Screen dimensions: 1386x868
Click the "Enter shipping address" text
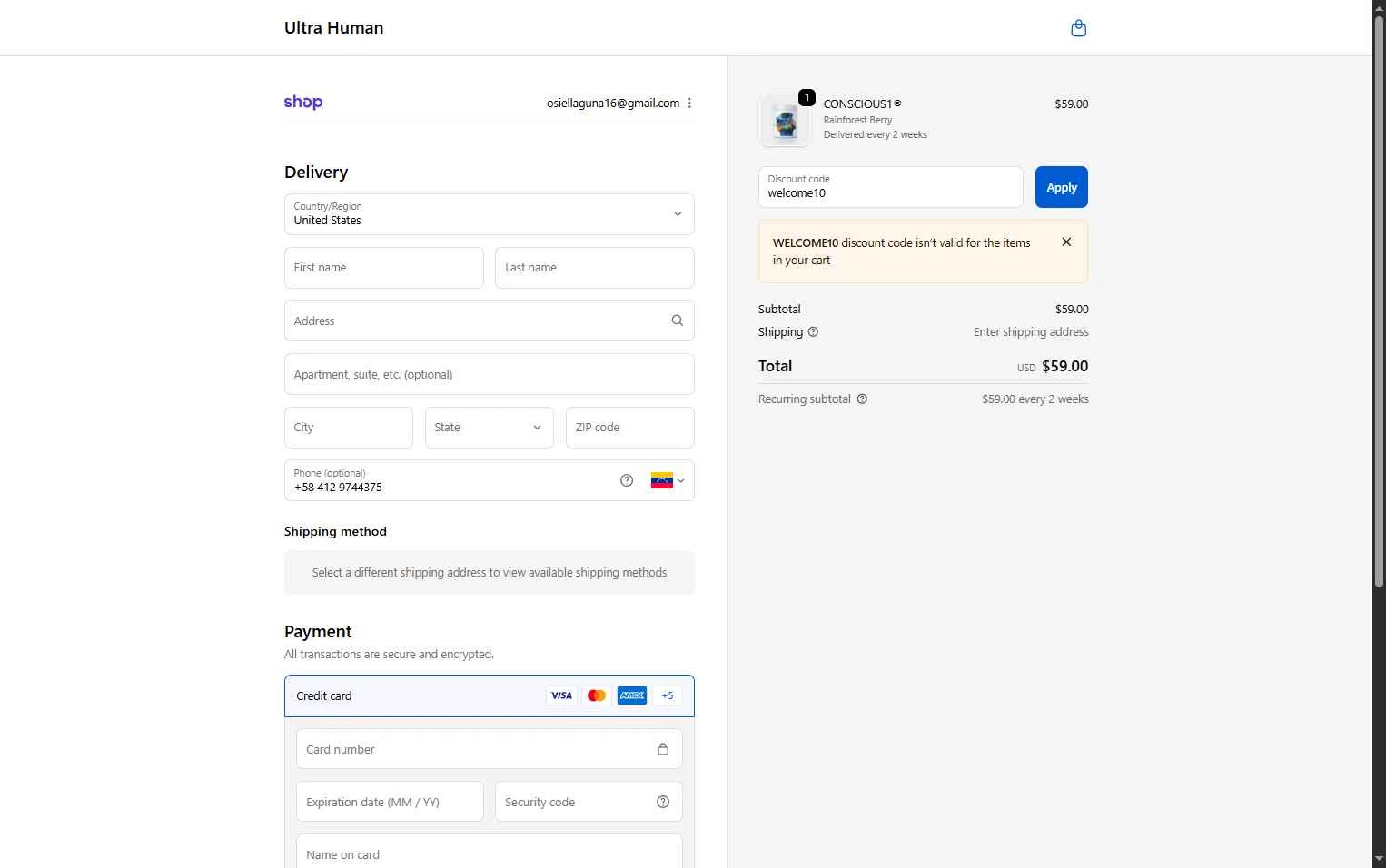click(x=1031, y=332)
